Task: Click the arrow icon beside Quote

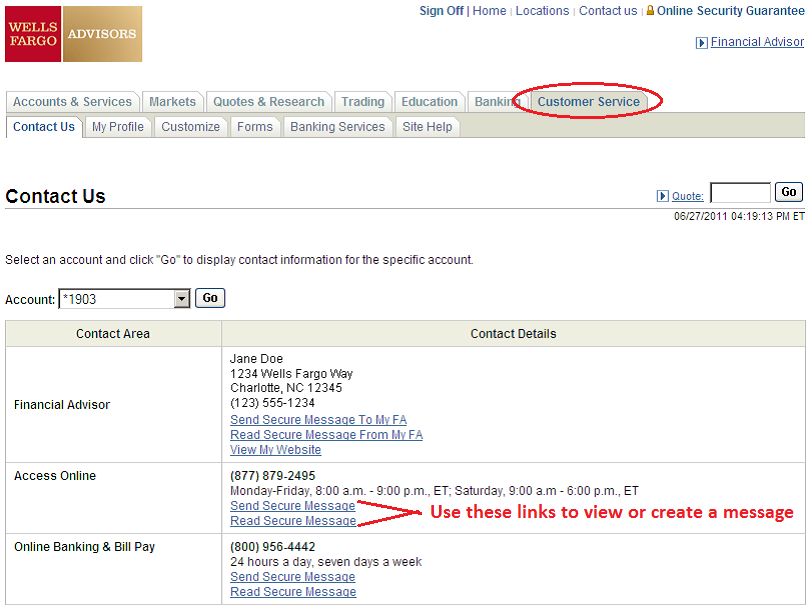Action: [x=662, y=196]
